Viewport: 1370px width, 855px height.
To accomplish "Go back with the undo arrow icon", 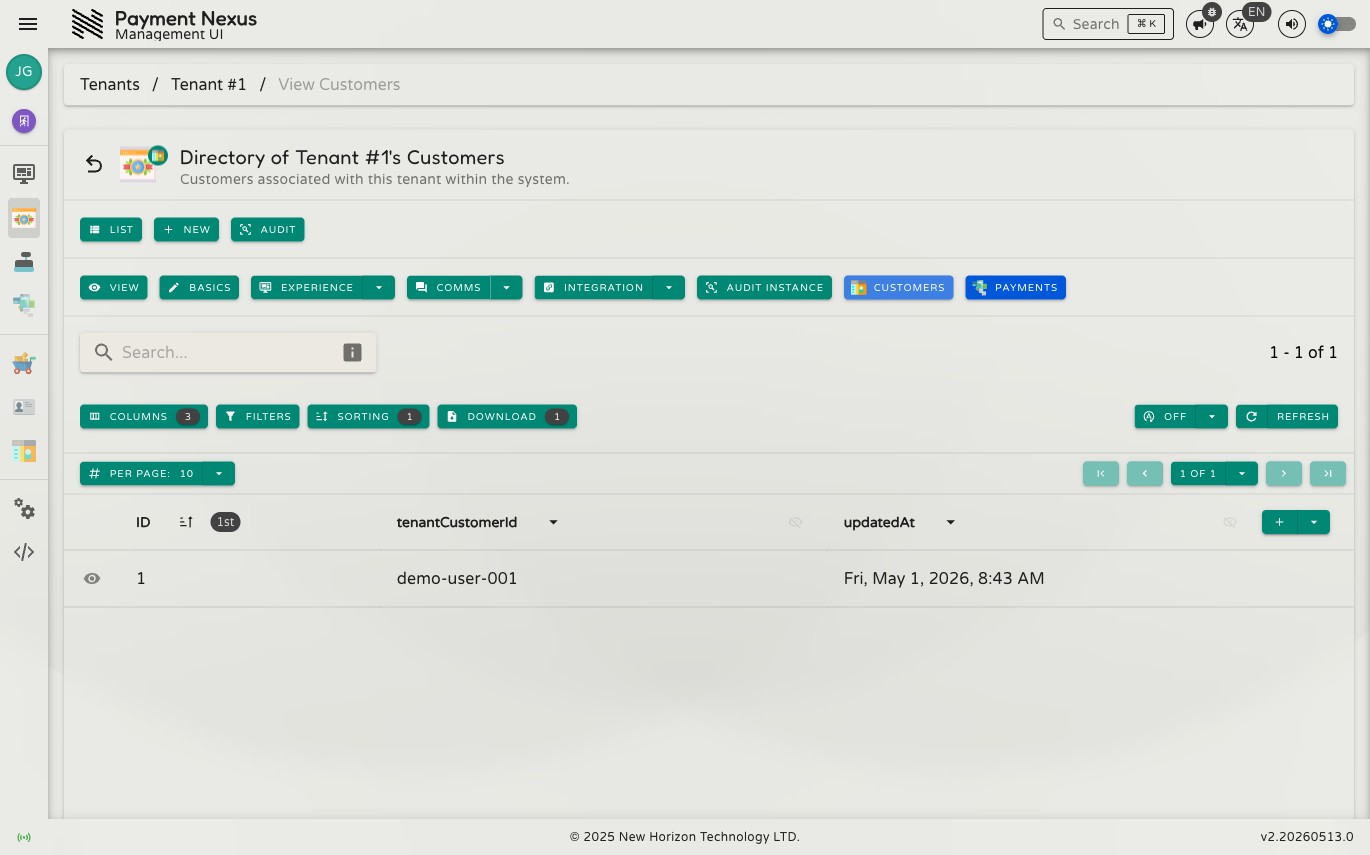I will [x=94, y=164].
